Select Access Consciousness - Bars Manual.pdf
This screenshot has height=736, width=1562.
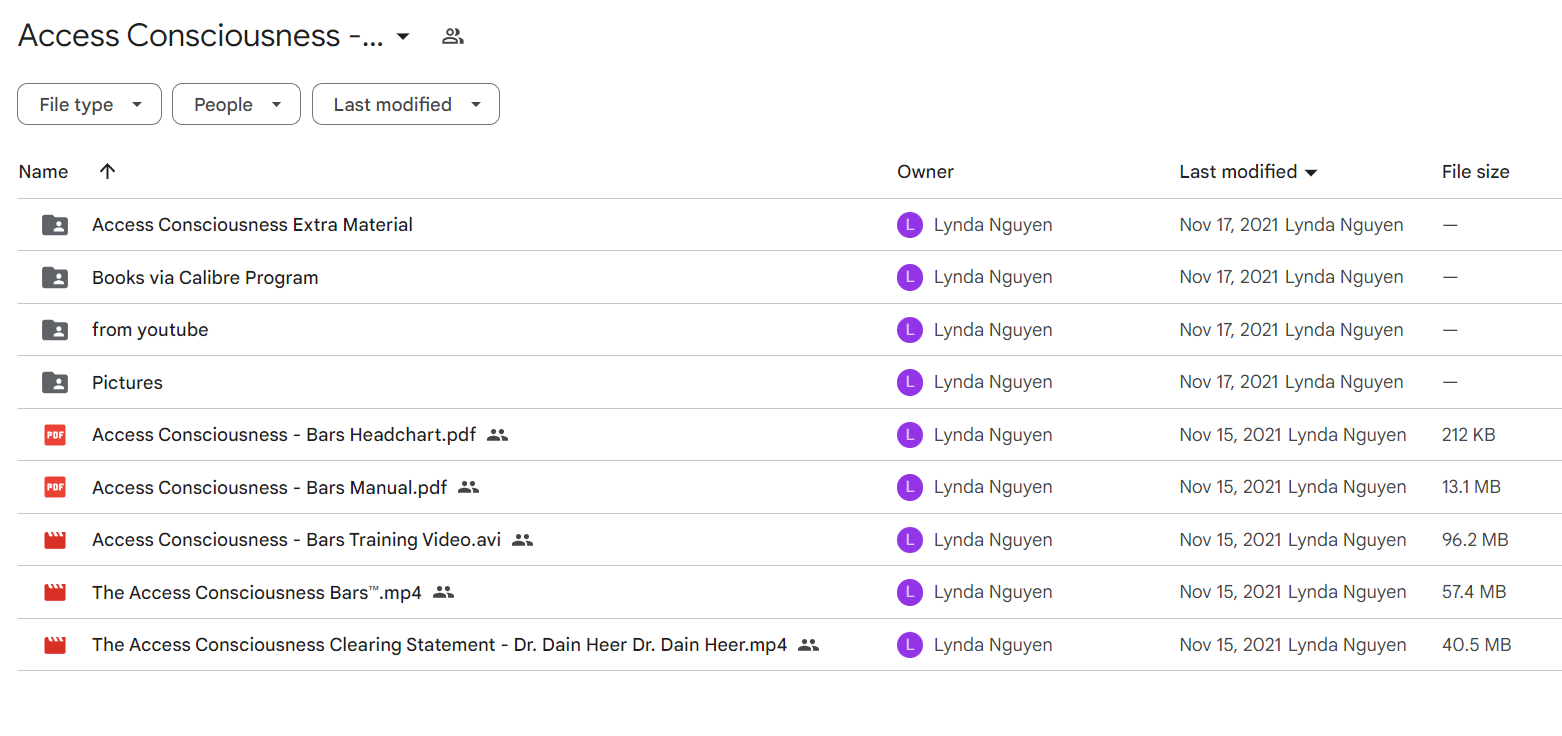pos(269,487)
